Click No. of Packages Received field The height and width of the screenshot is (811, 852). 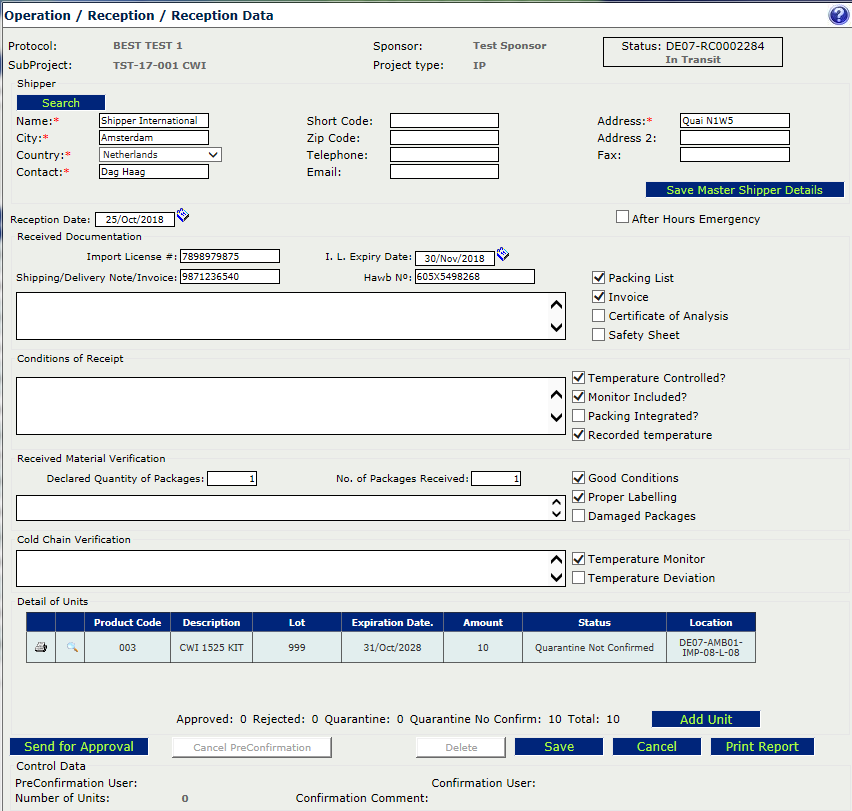pos(496,479)
